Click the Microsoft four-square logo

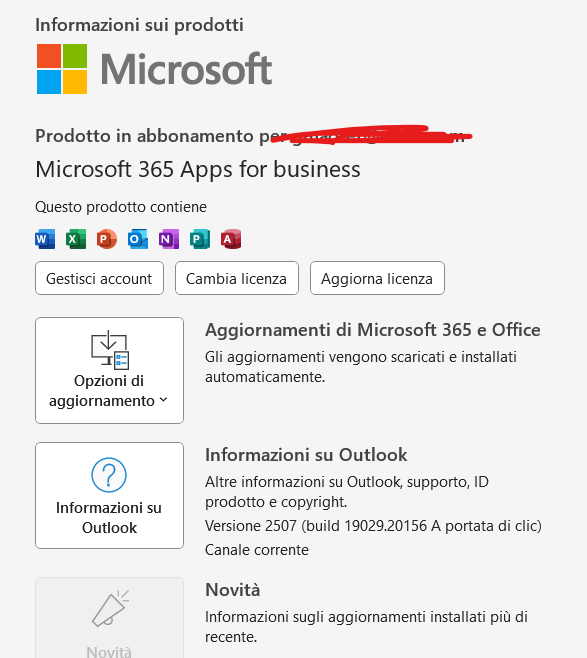coord(62,69)
